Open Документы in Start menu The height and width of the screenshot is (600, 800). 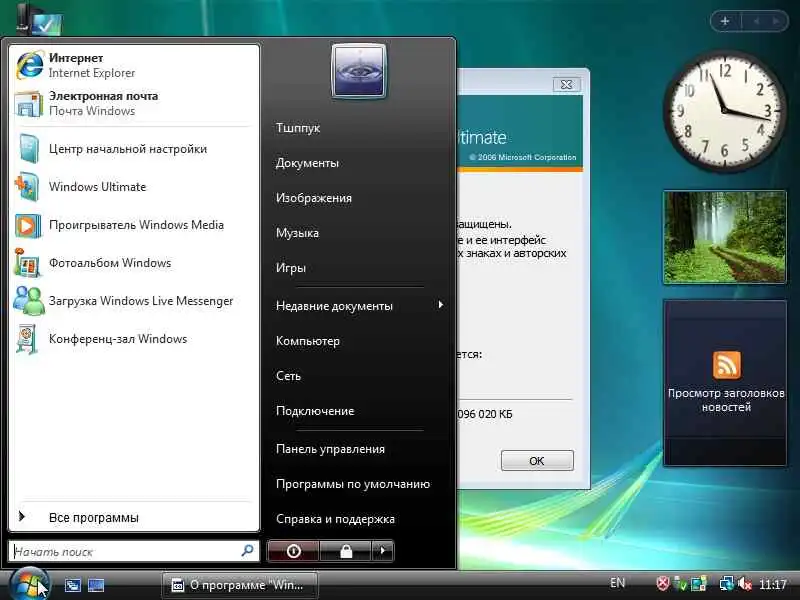pos(307,163)
